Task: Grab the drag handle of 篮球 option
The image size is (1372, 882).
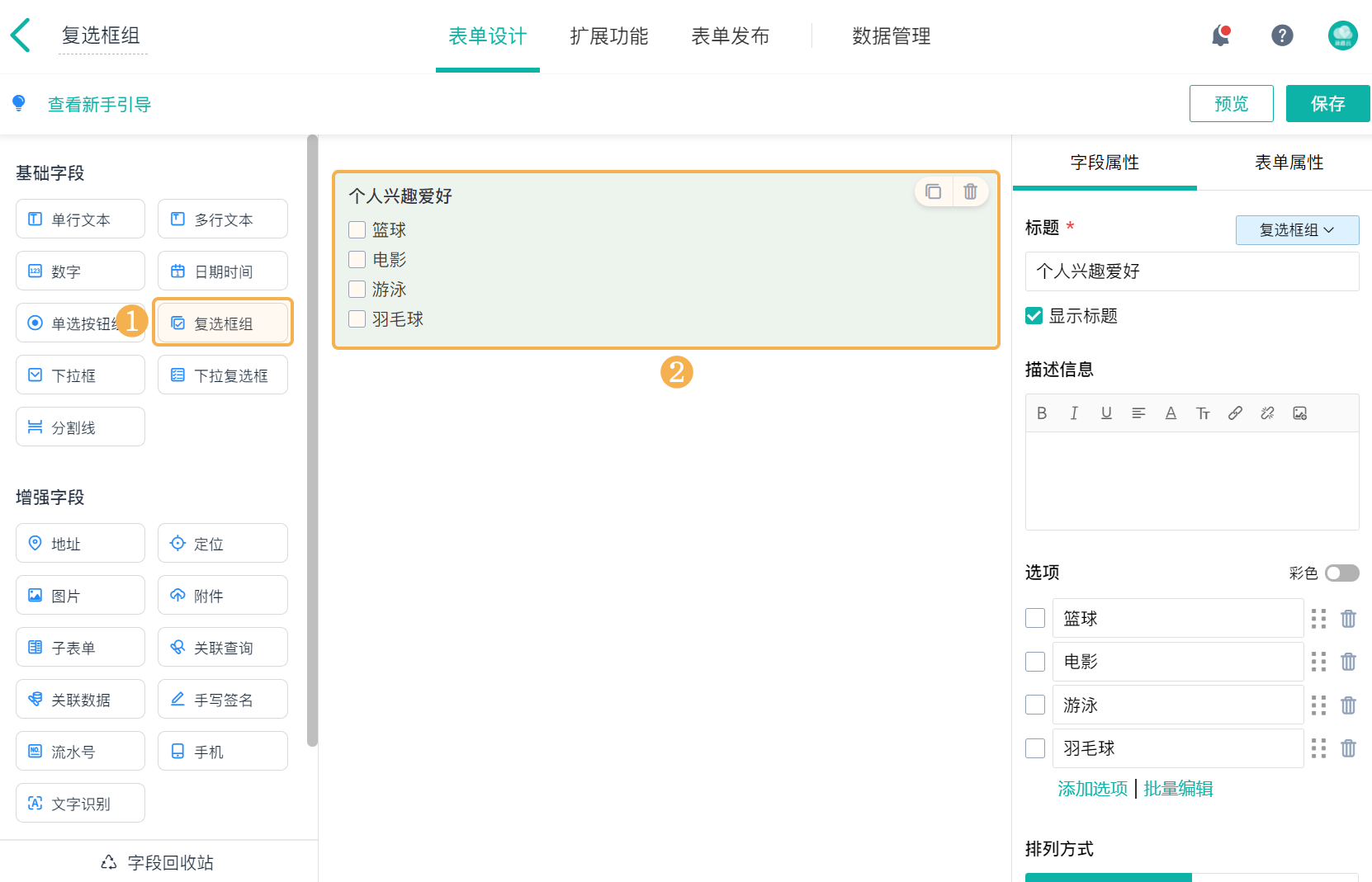Action: (1318, 619)
